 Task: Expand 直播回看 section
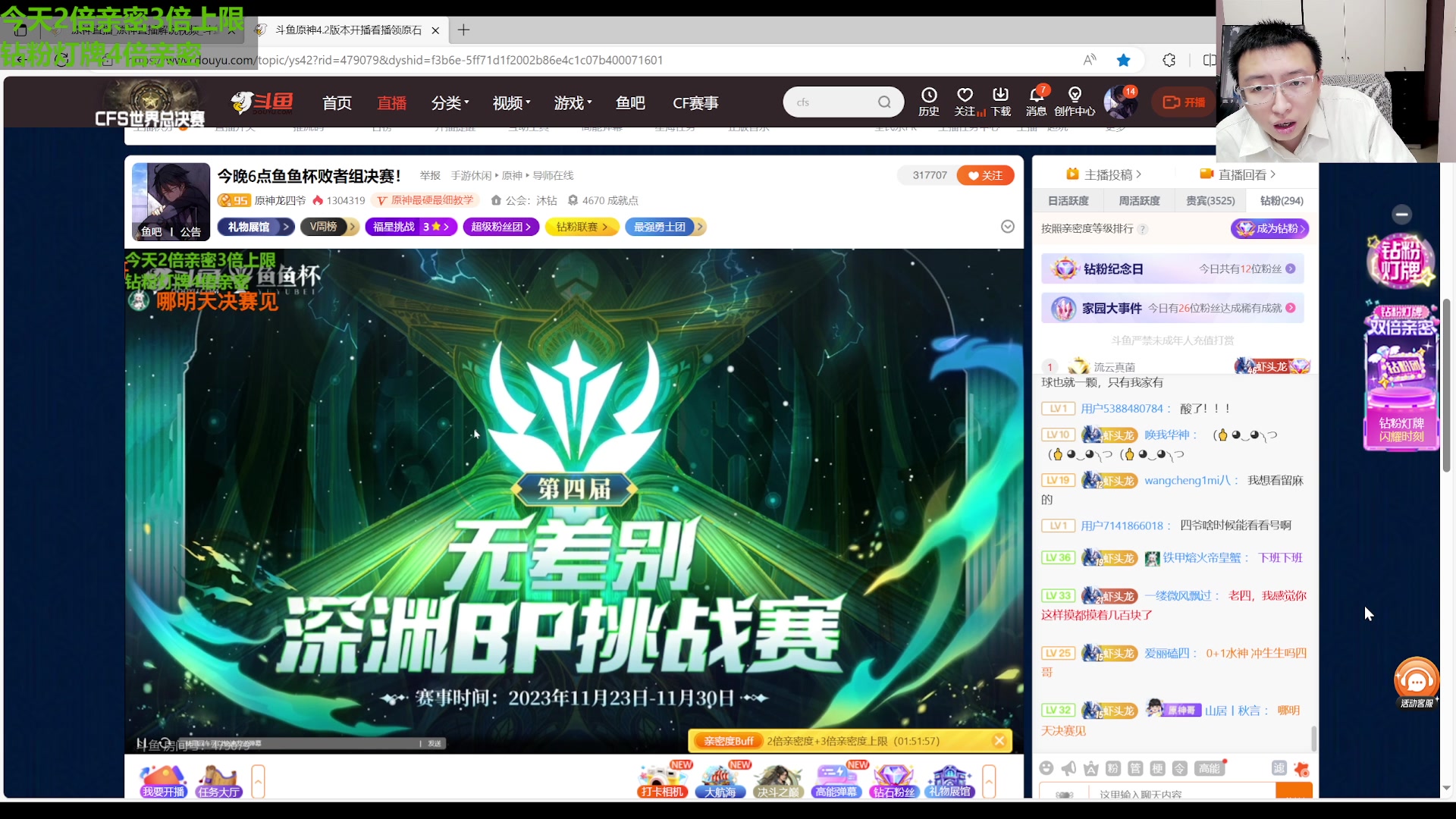(x=1238, y=174)
